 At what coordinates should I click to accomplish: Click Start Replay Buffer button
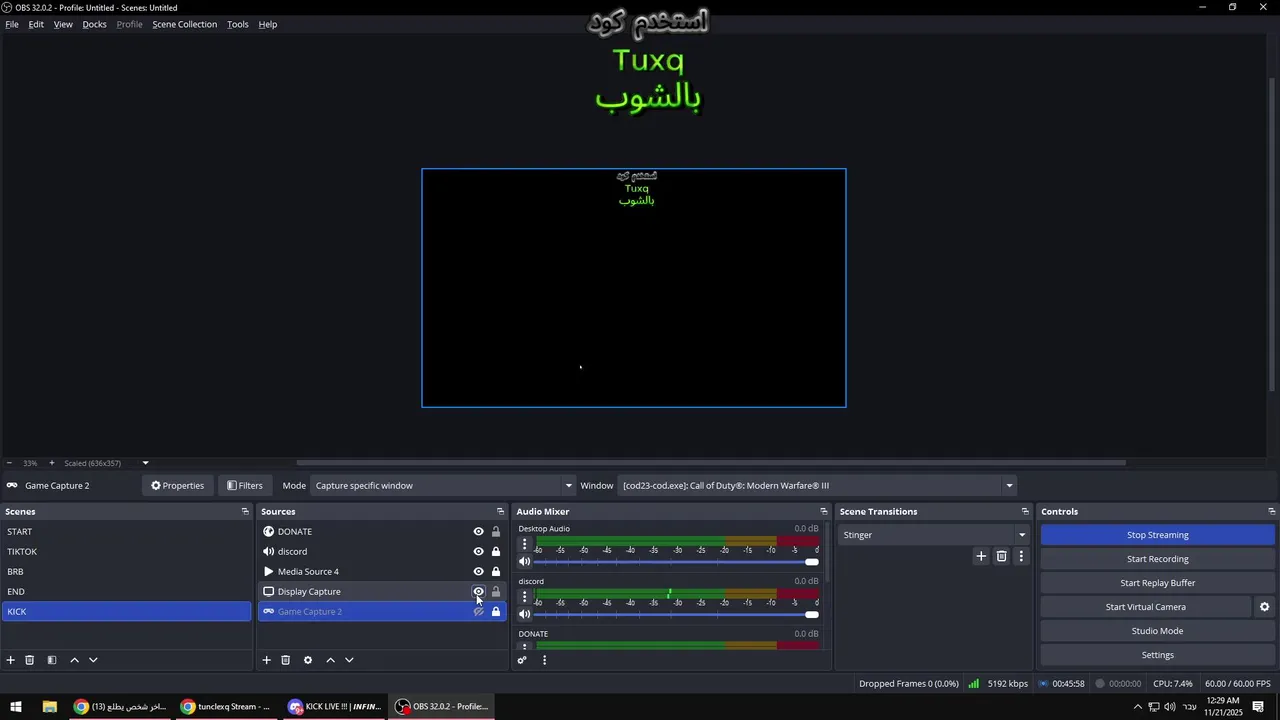(1157, 583)
